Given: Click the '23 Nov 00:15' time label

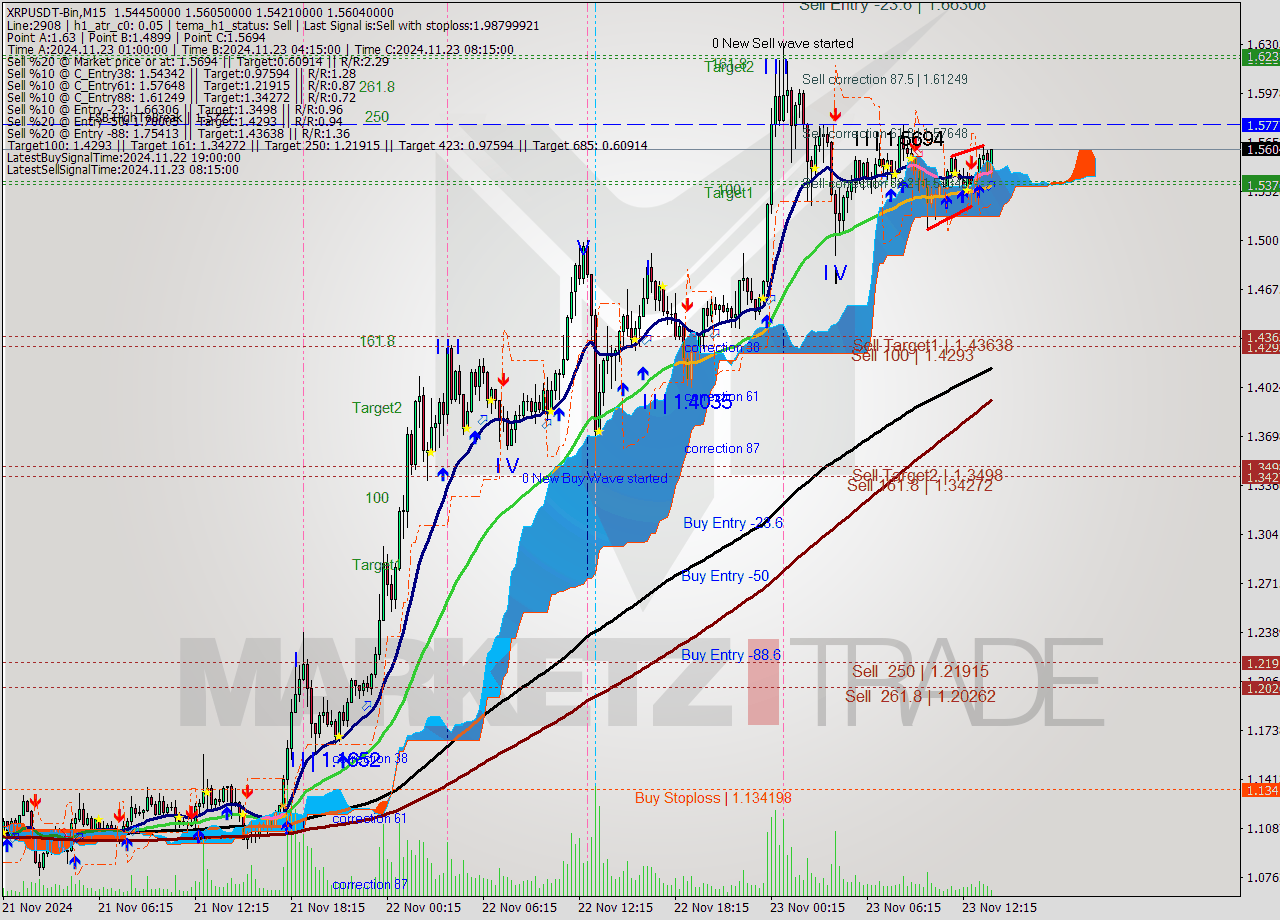Looking at the screenshot, I should [806, 907].
